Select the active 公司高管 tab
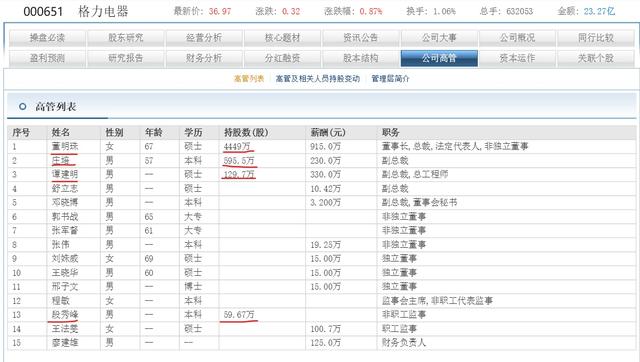 439,58
